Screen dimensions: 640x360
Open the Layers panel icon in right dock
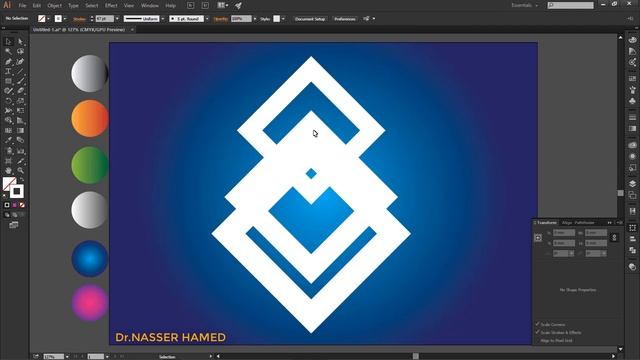632,184
